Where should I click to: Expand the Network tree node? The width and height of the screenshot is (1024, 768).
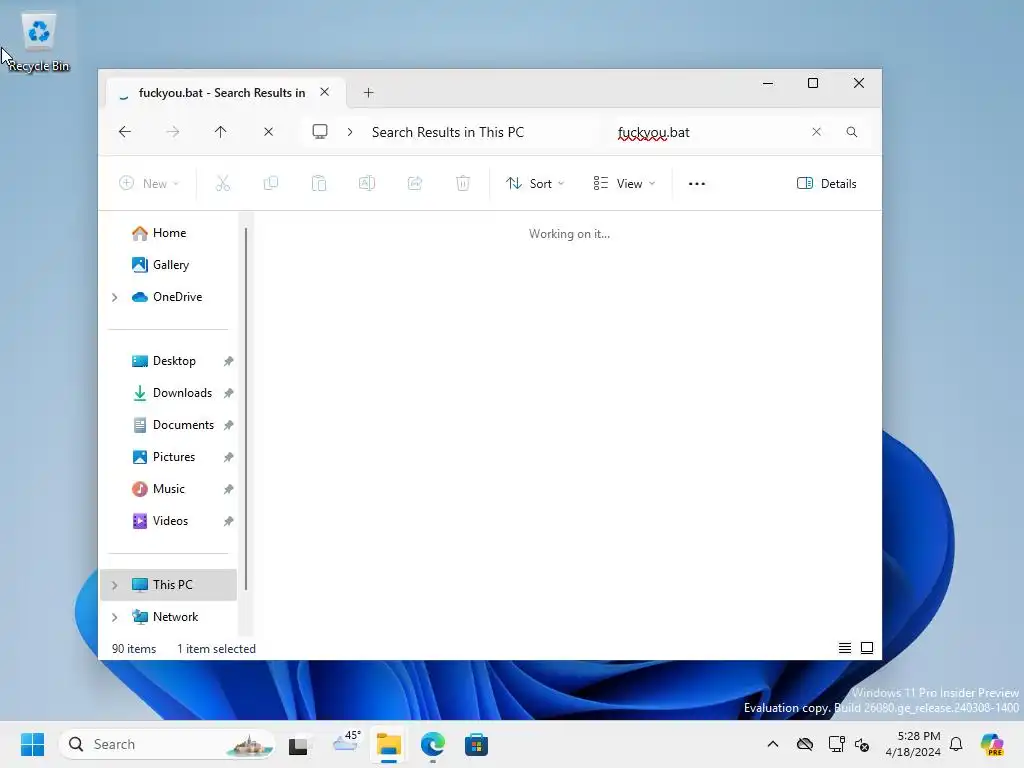tap(115, 617)
